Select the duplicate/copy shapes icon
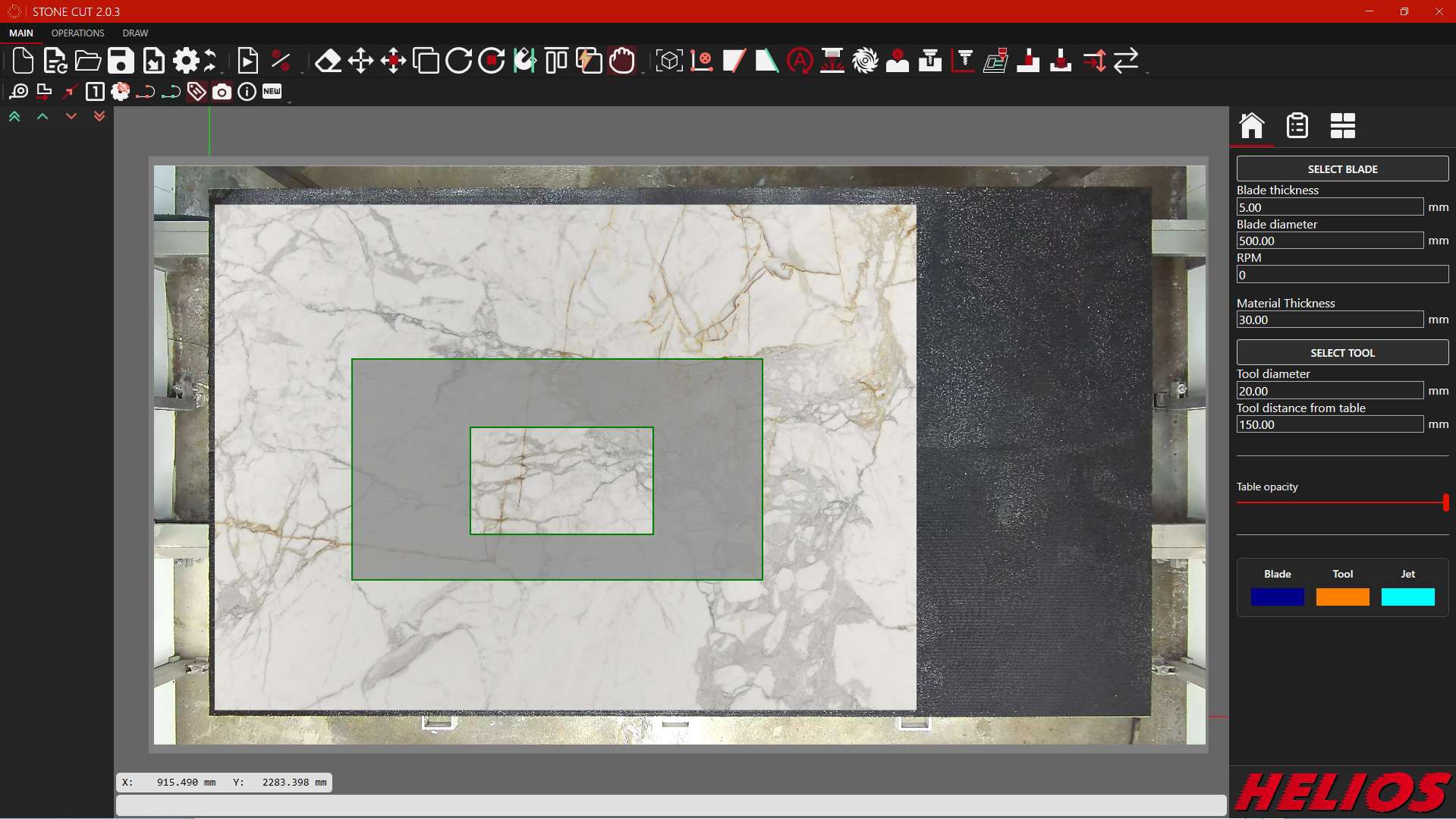This screenshot has width=1456, height=819. 426,61
